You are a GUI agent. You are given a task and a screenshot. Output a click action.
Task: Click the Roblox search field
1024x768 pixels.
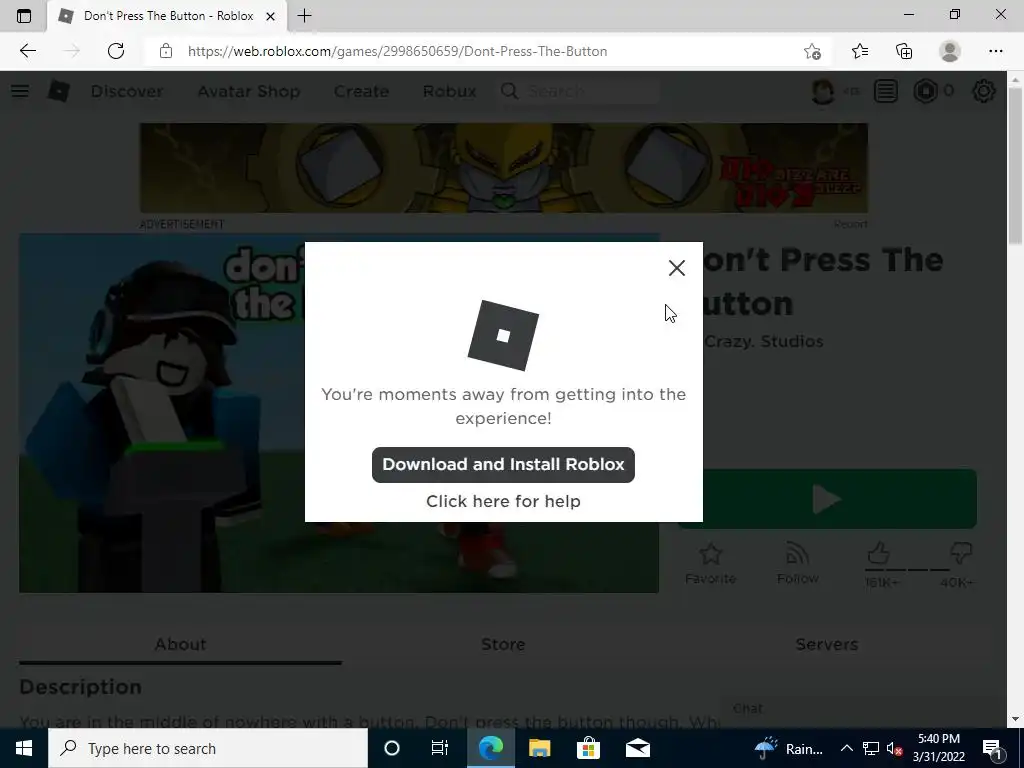click(578, 91)
